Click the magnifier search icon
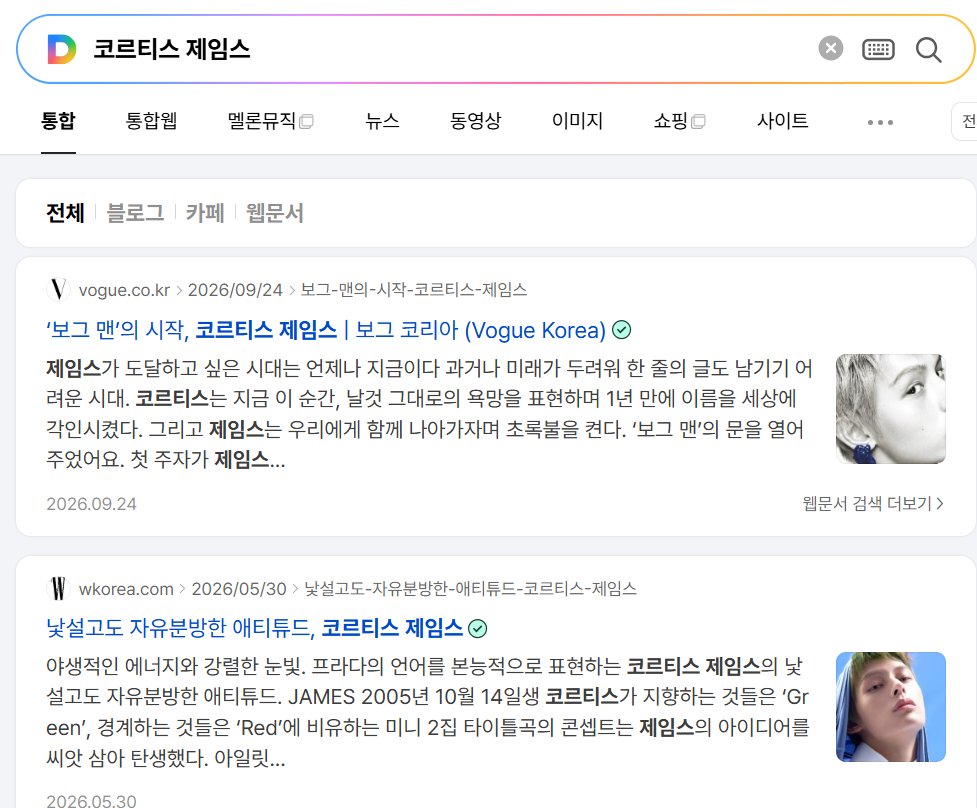Screen dimensions: 977x808 pyautogui.click(x=928, y=49)
